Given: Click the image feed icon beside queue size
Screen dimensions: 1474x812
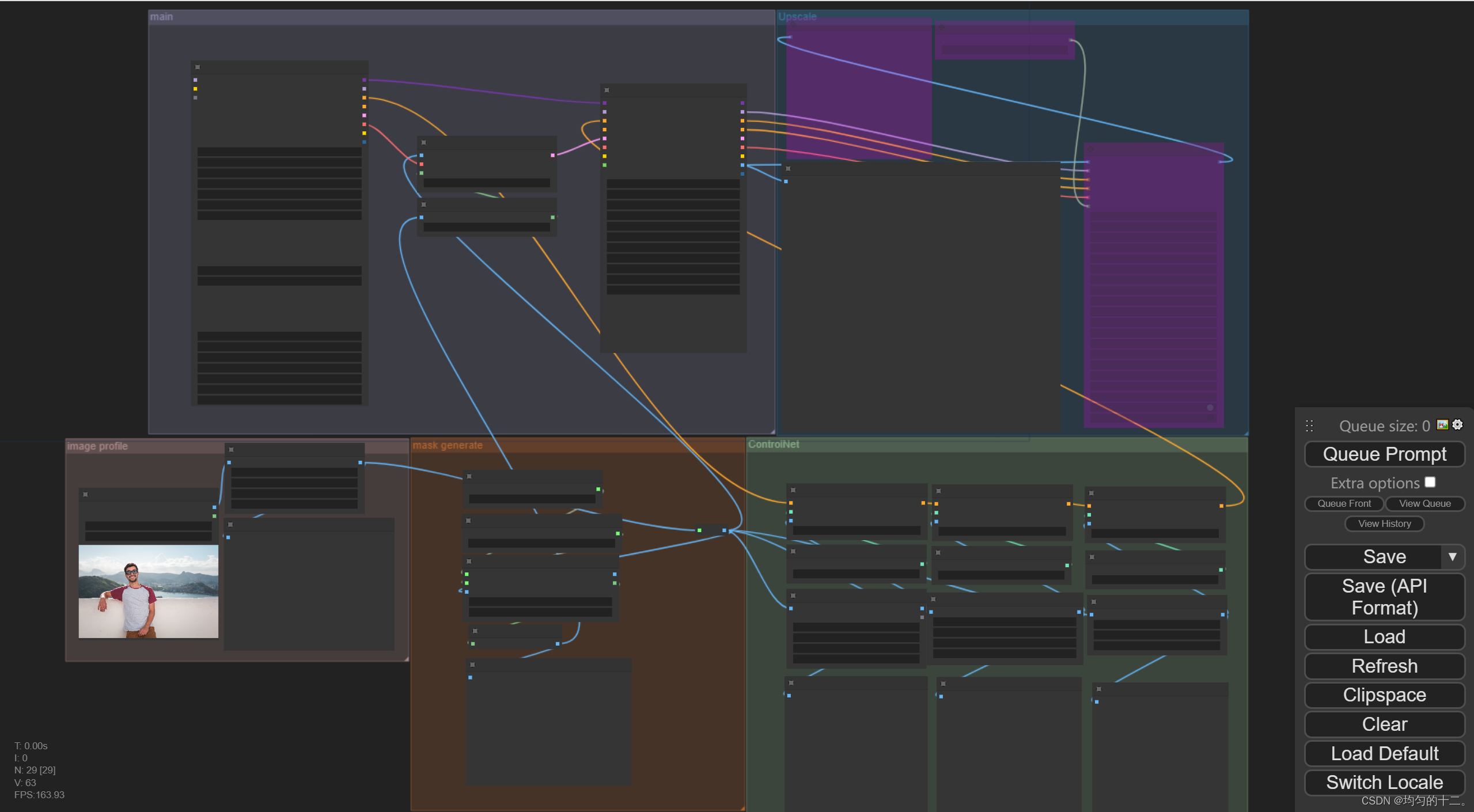Looking at the screenshot, I should tap(1442, 424).
